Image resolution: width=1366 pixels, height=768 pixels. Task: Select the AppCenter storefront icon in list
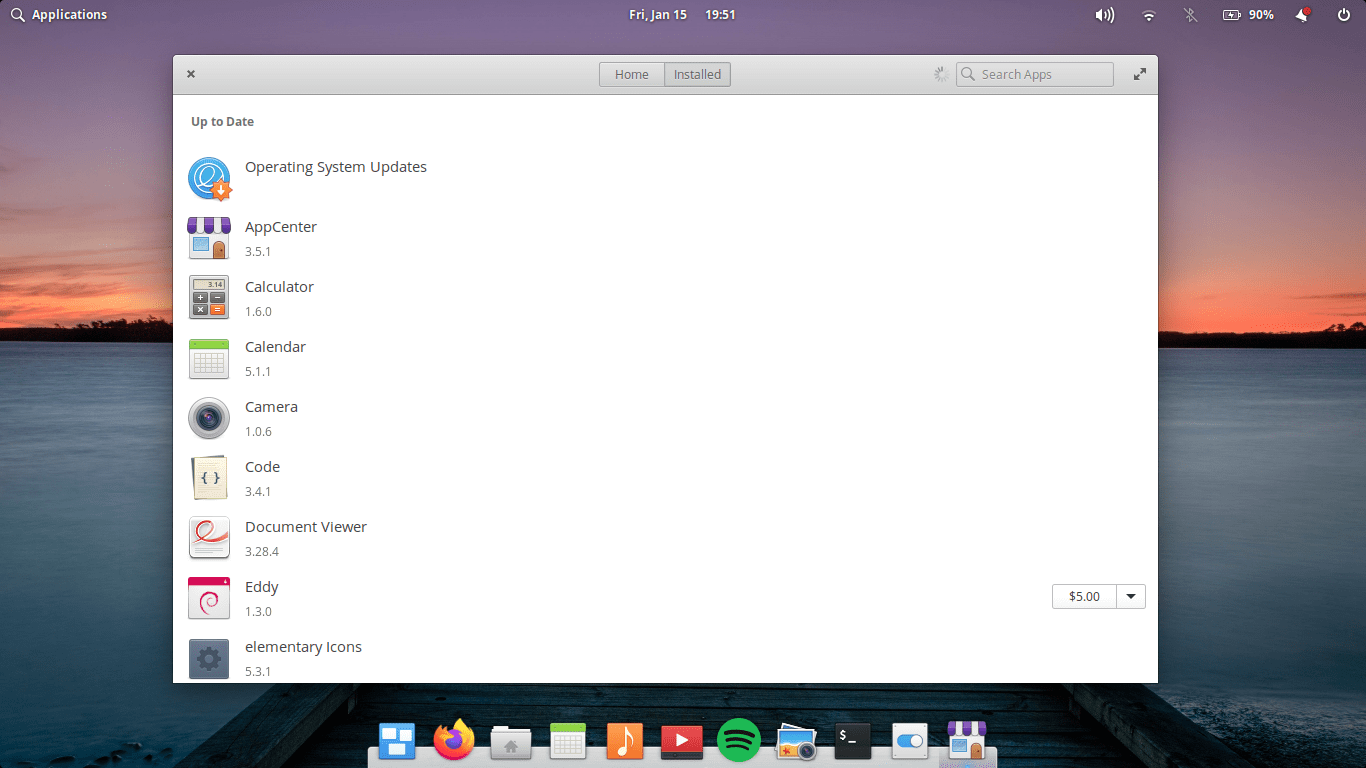click(209, 239)
